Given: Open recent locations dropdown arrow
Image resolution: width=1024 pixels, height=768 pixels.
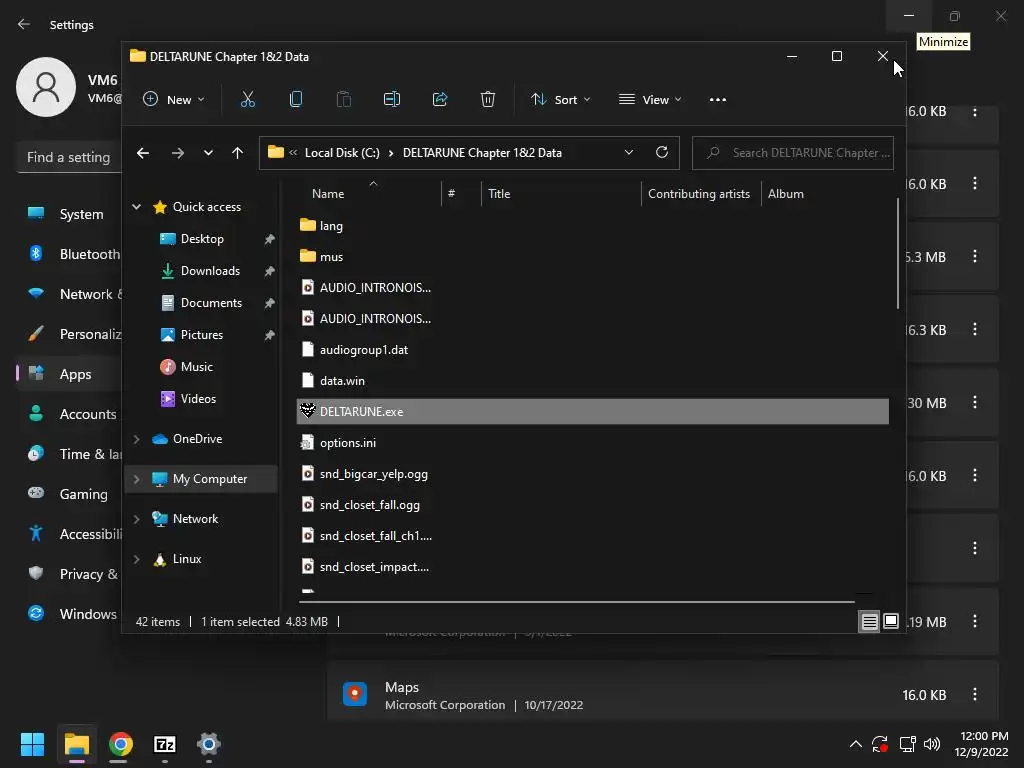Looking at the screenshot, I should pyautogui.click(x=208, y=153).
